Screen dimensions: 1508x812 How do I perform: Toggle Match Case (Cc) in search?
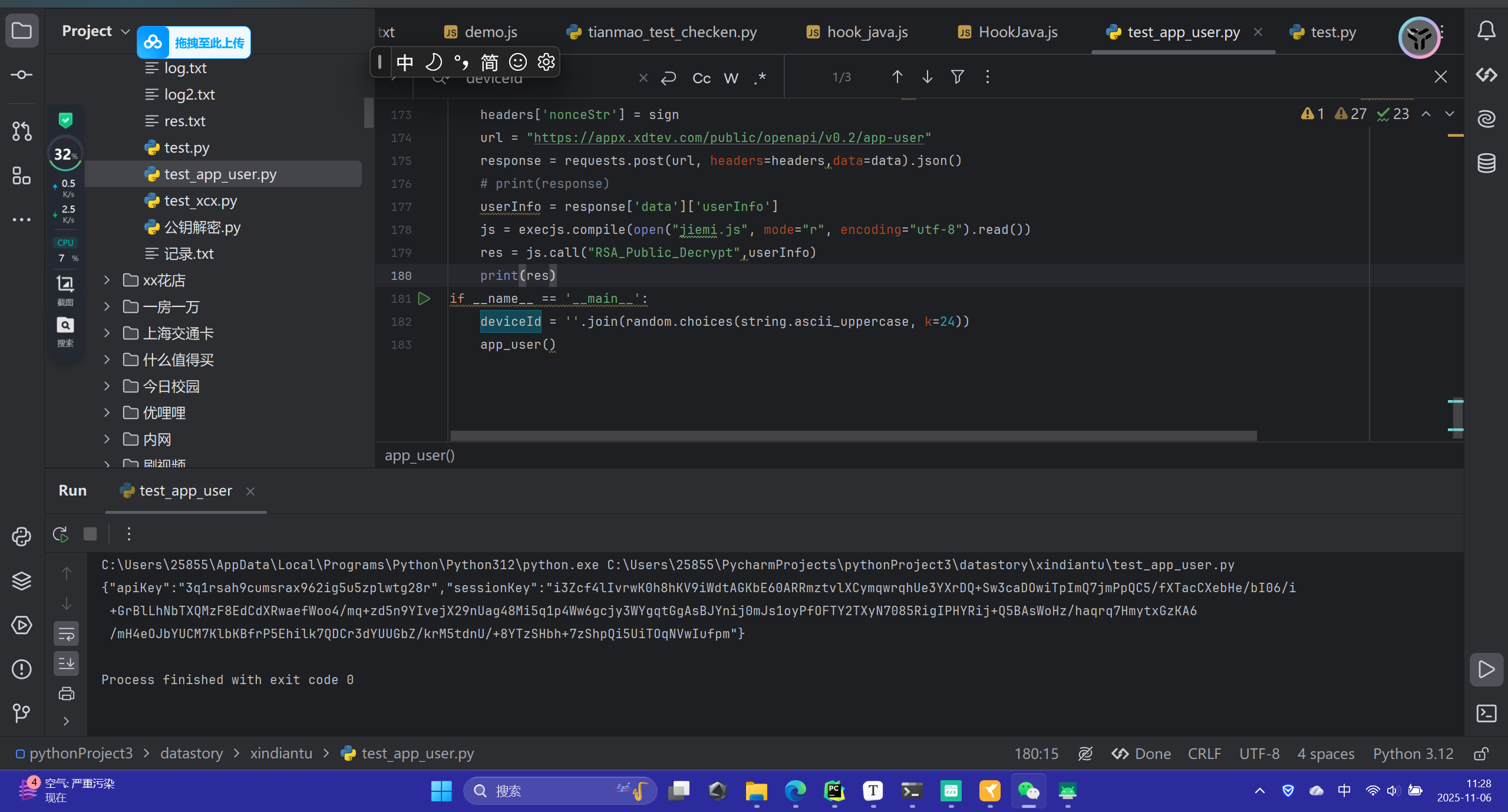click(x=701, y=78)
